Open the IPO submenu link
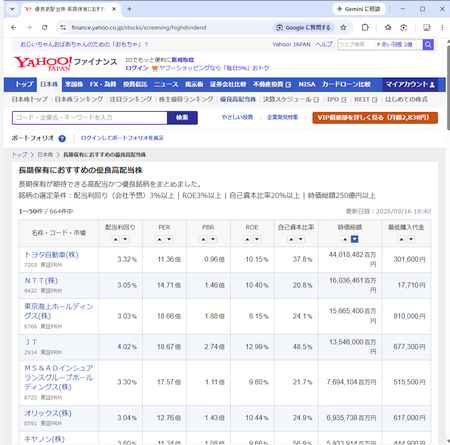450x445 pixels. click(336, 99)
